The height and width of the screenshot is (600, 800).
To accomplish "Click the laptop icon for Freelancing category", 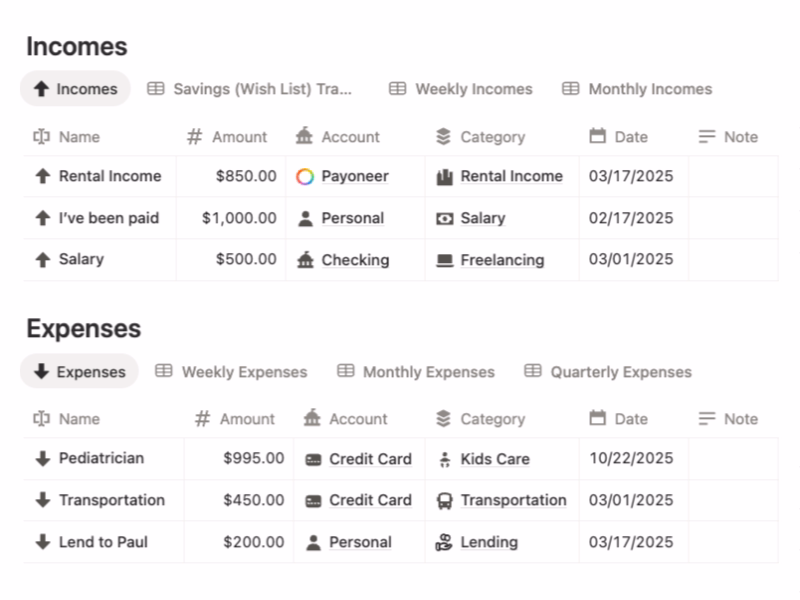I will (x=446, y=260).
